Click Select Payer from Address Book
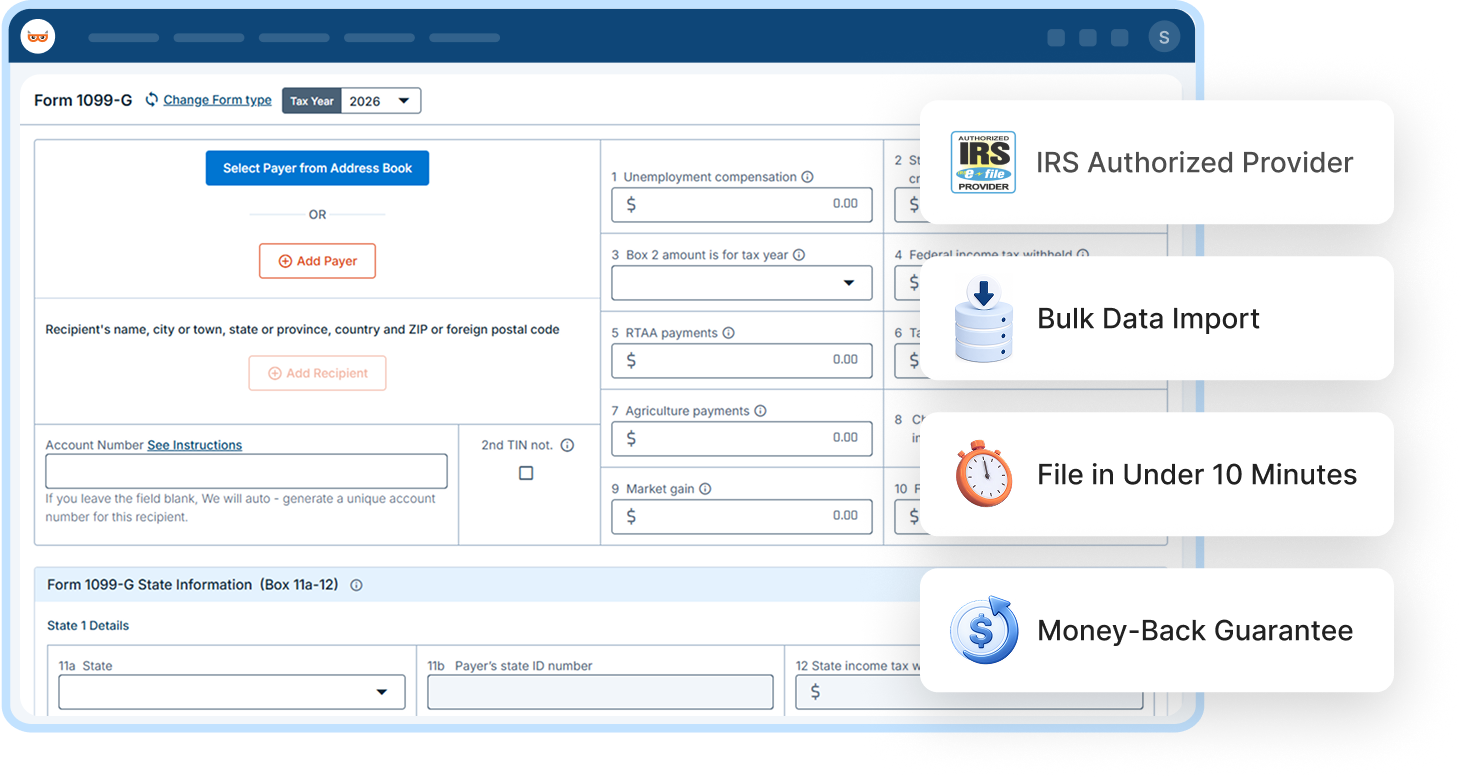 pyautogui.click(x=317, y=168)
